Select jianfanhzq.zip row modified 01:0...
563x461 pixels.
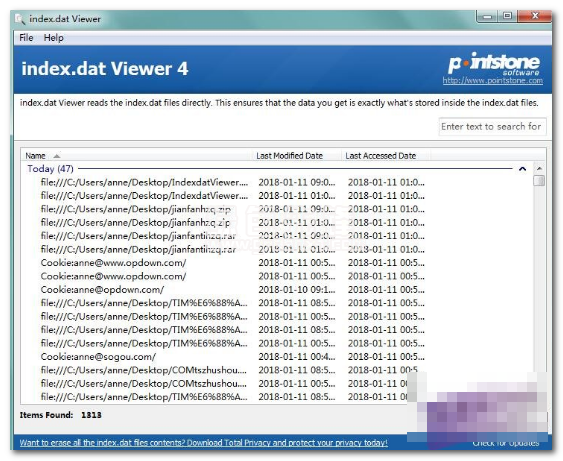point(233,223)
